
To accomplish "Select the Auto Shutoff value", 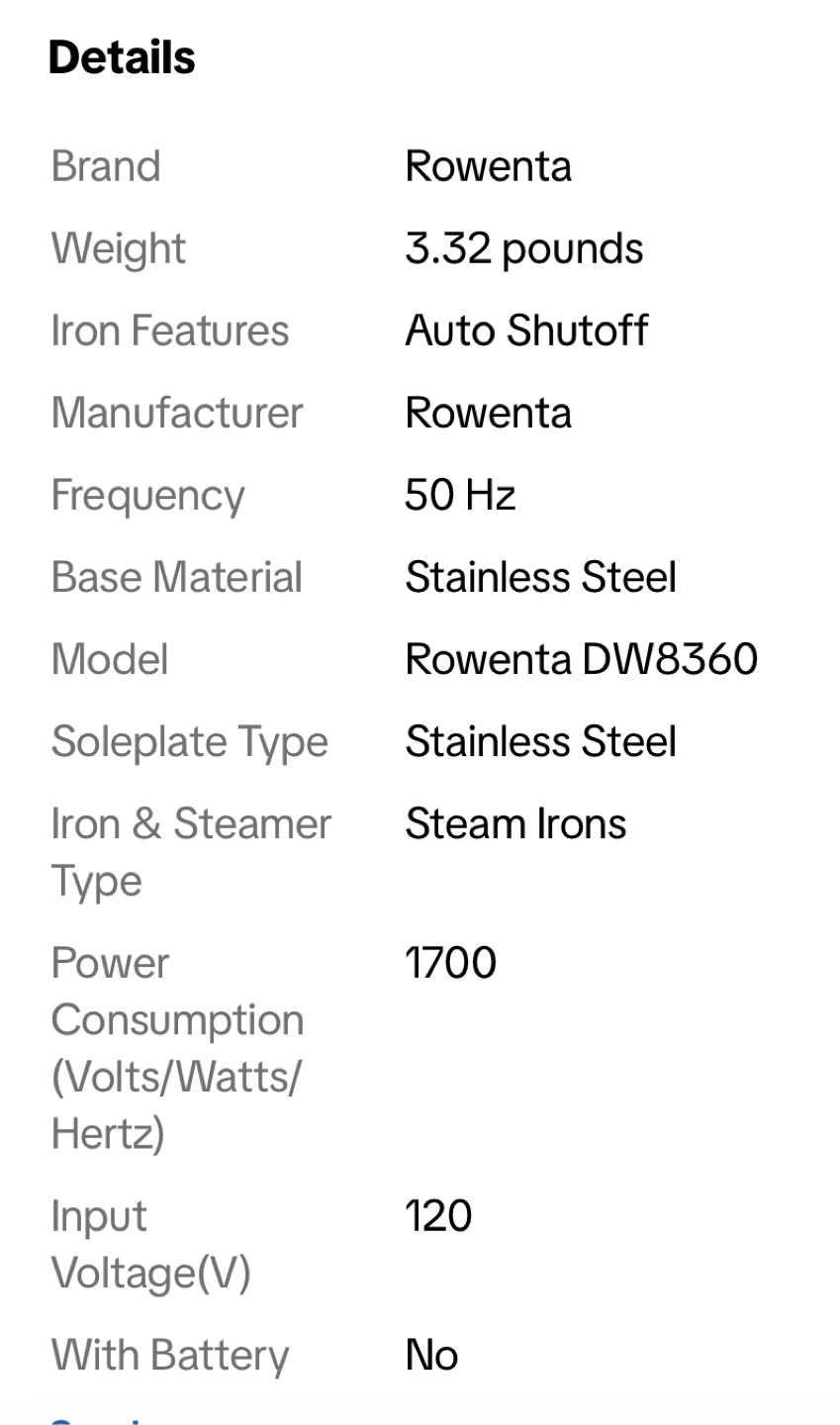I will click(x=526, y=331).
